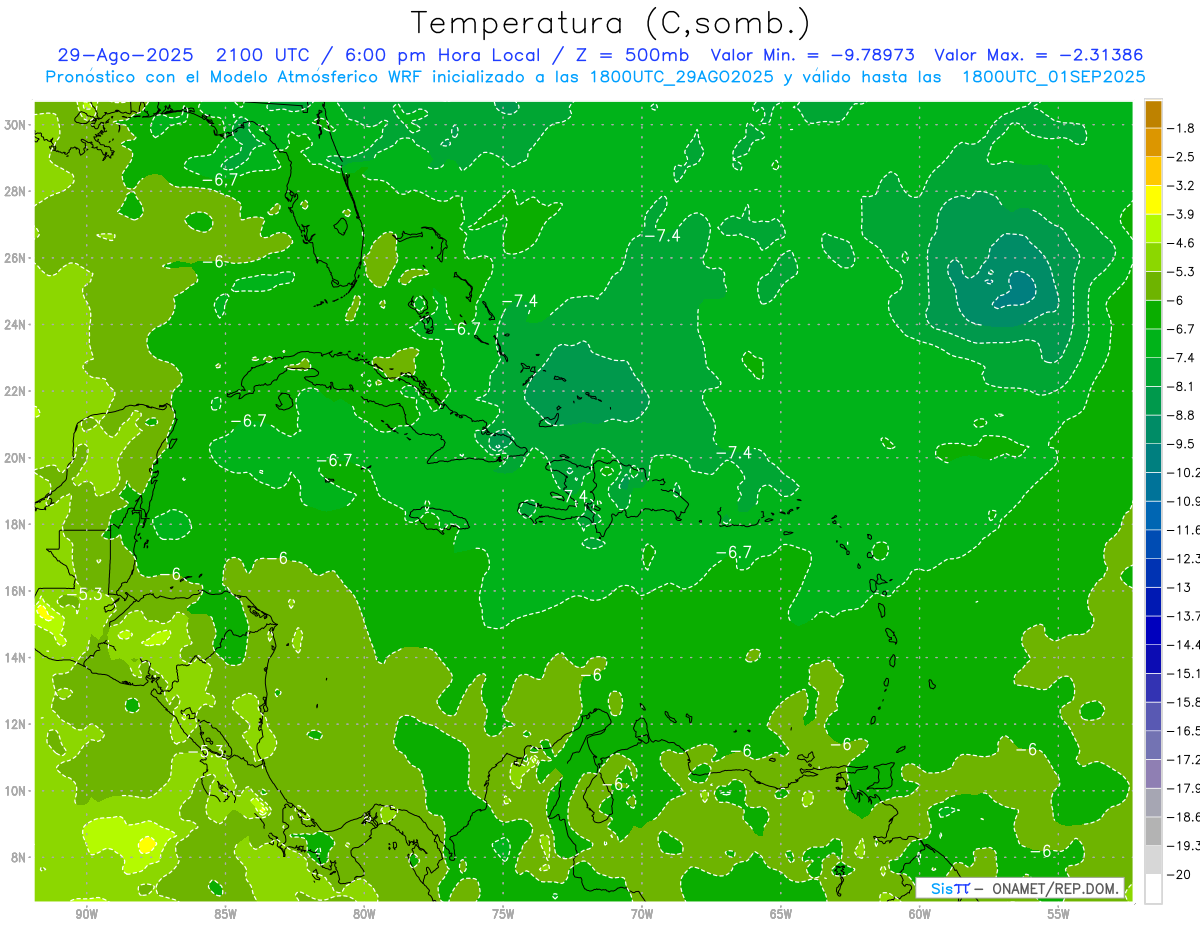1200x927 pixels.
Task: Click the "-18.6" color scale label
Action: click(1186, 817)
